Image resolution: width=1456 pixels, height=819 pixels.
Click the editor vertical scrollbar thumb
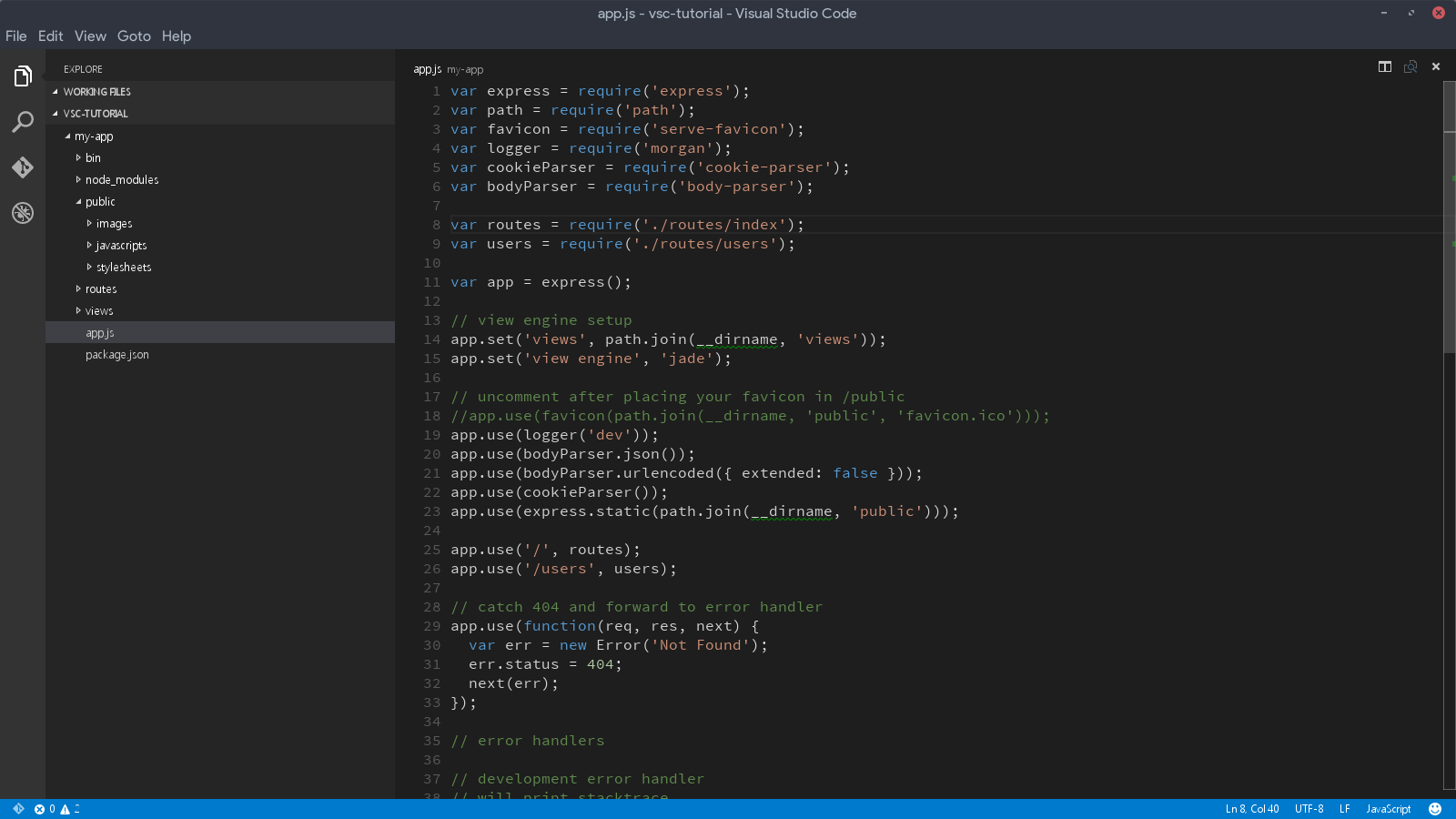click(1450, 217)
